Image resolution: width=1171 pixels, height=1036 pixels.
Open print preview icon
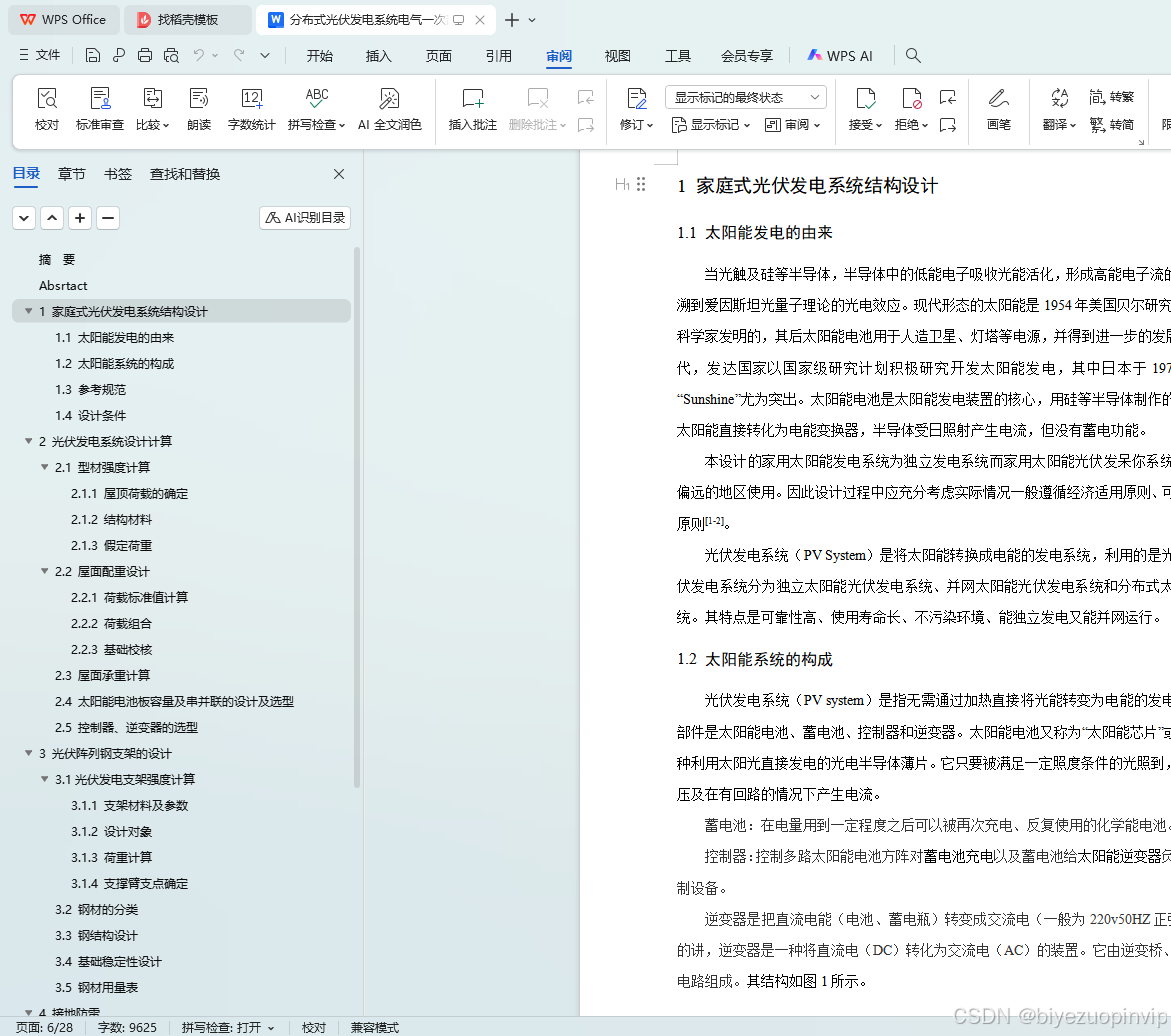click(x=171, y=55)
